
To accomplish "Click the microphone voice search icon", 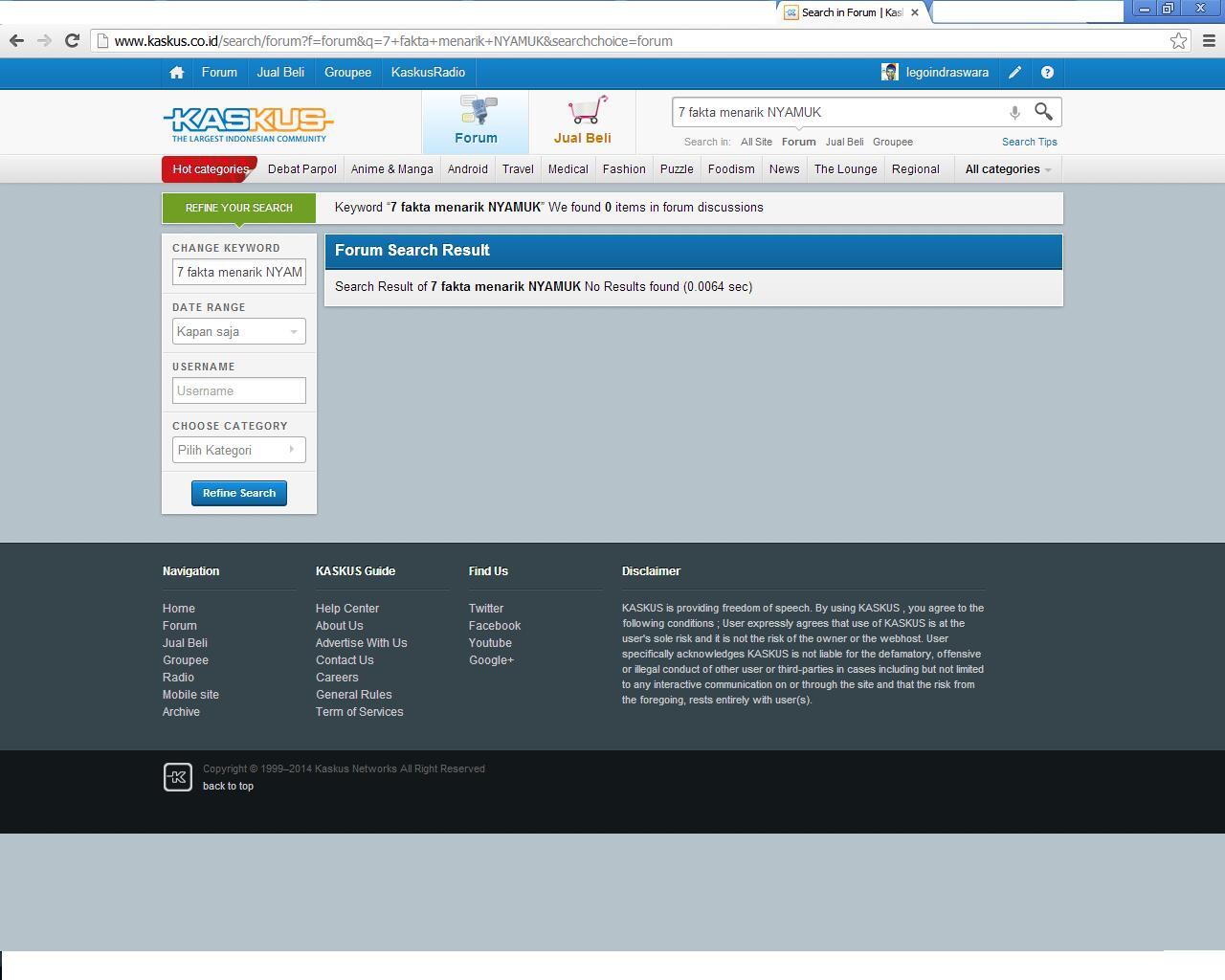I will pos(1014,113).
